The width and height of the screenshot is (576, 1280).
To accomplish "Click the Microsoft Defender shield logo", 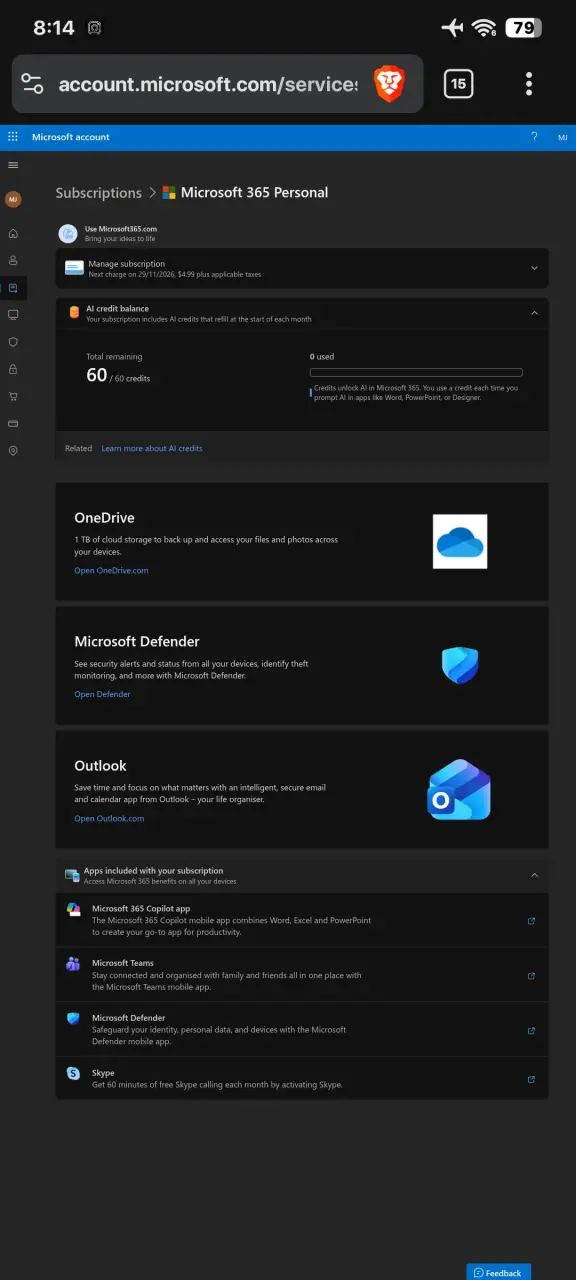I will coord(460,665).
